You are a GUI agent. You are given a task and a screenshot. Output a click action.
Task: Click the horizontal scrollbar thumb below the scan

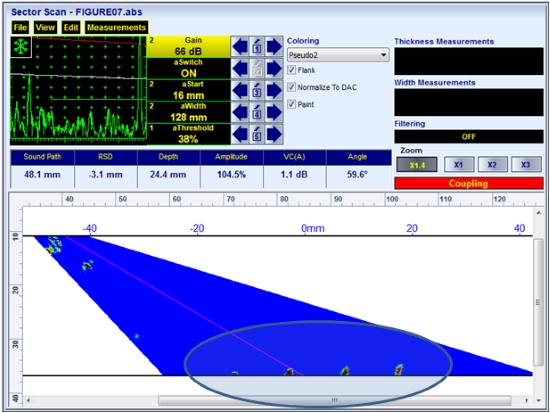tap(335, 400)
